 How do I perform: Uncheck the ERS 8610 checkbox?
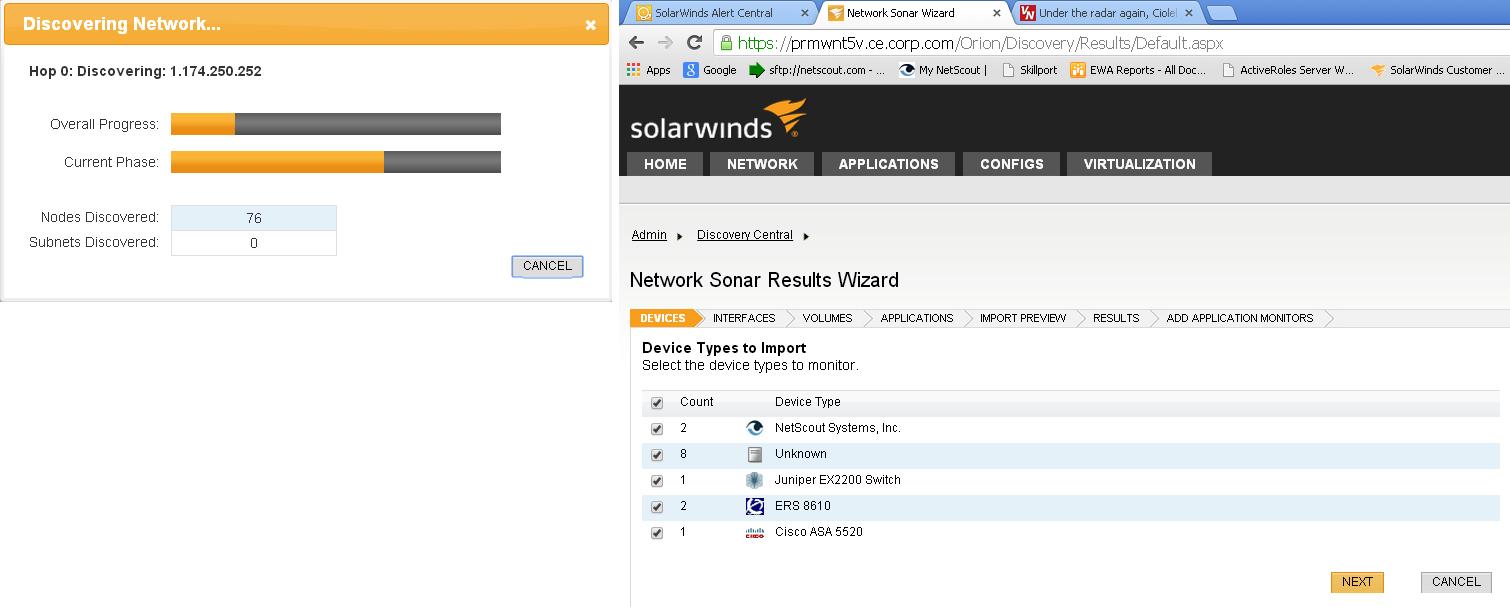[x=657, y=507]
